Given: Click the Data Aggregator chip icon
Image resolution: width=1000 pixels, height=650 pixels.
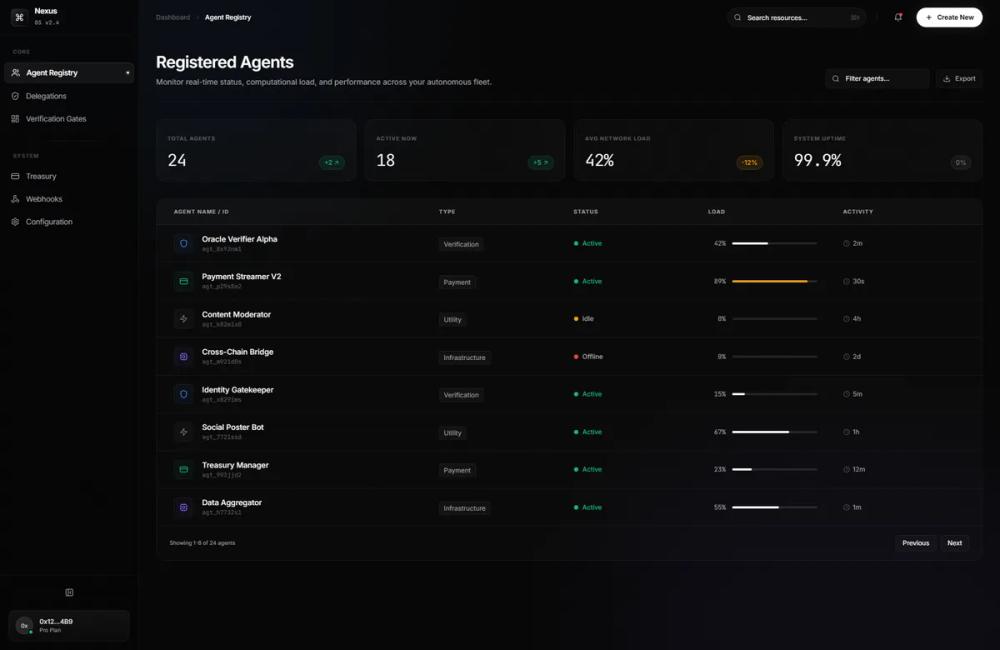Looking at the screenshot, I should (184, 507).
